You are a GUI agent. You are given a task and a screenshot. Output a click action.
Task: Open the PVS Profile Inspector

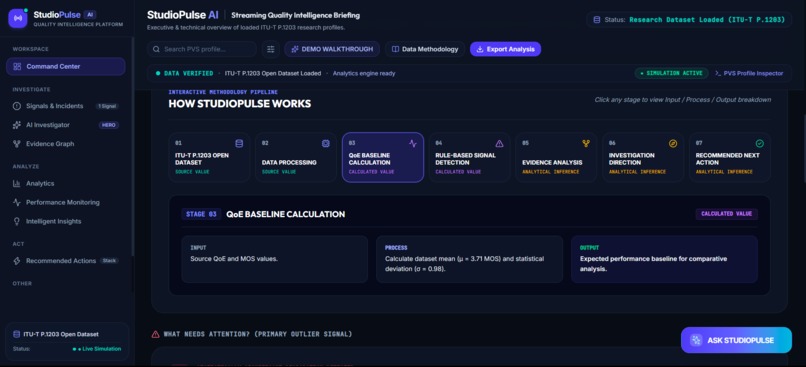(749, 74)
